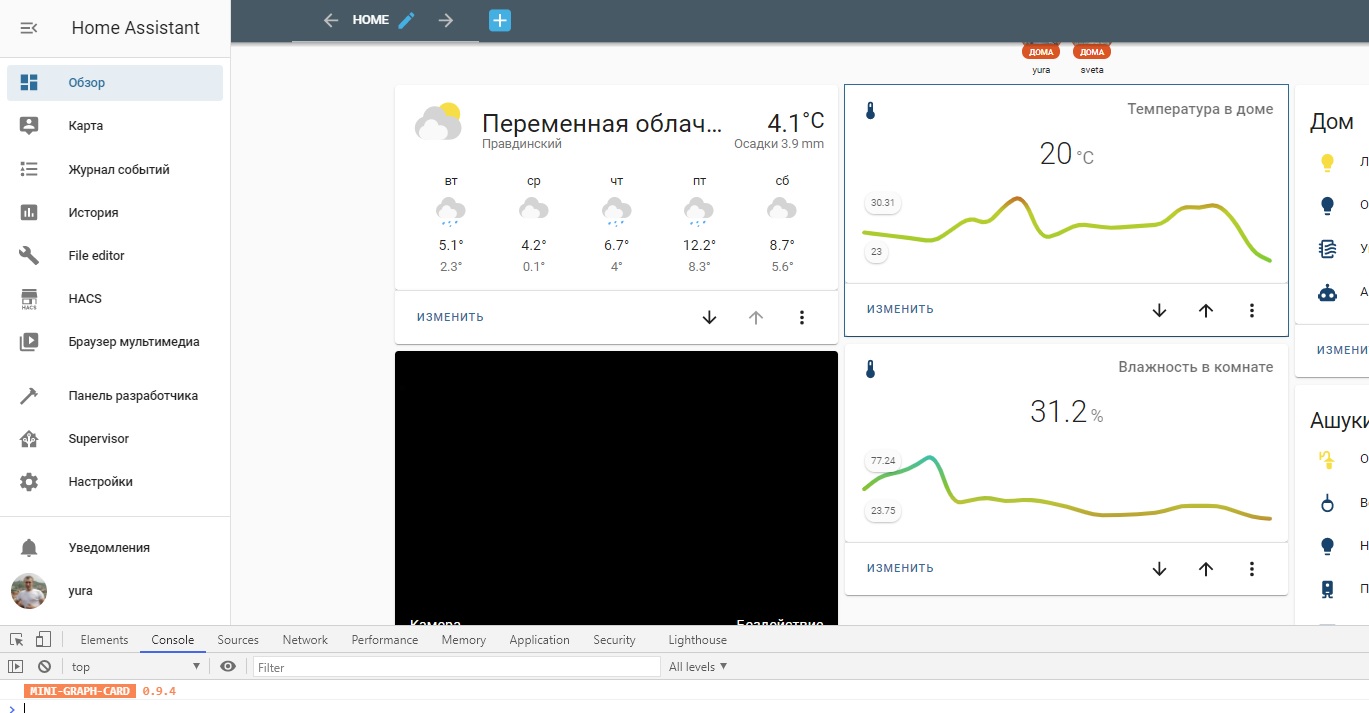
Task: Open HACS from sidebar
Action: (x=115, y=298)
